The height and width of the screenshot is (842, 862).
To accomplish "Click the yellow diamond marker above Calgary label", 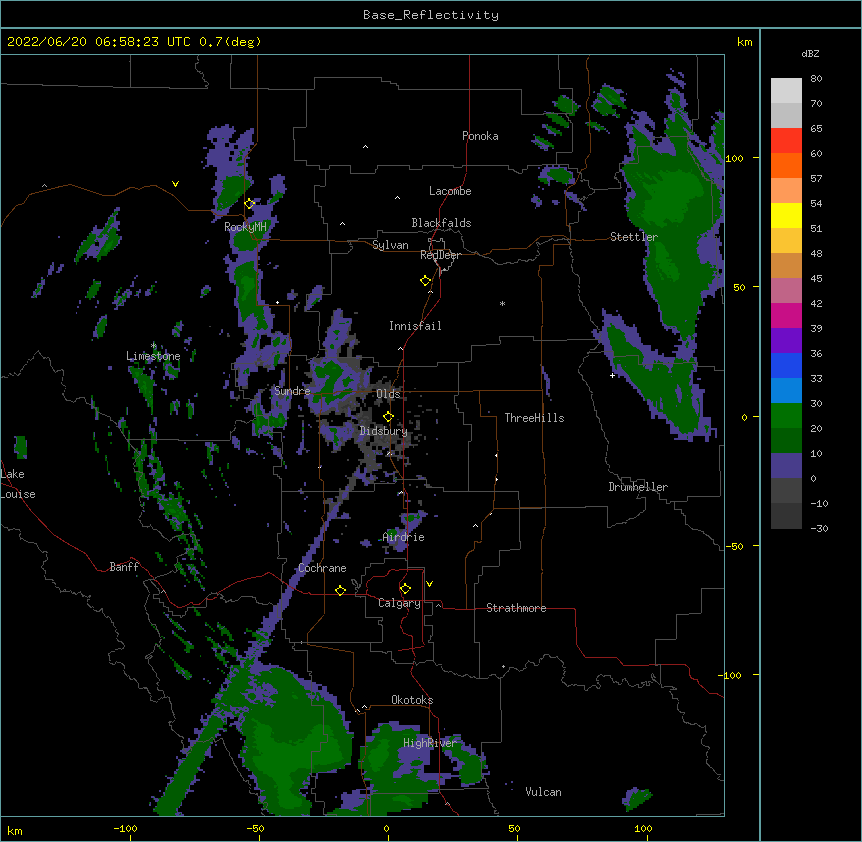I will pyautogui.click(x=405, y=589).
